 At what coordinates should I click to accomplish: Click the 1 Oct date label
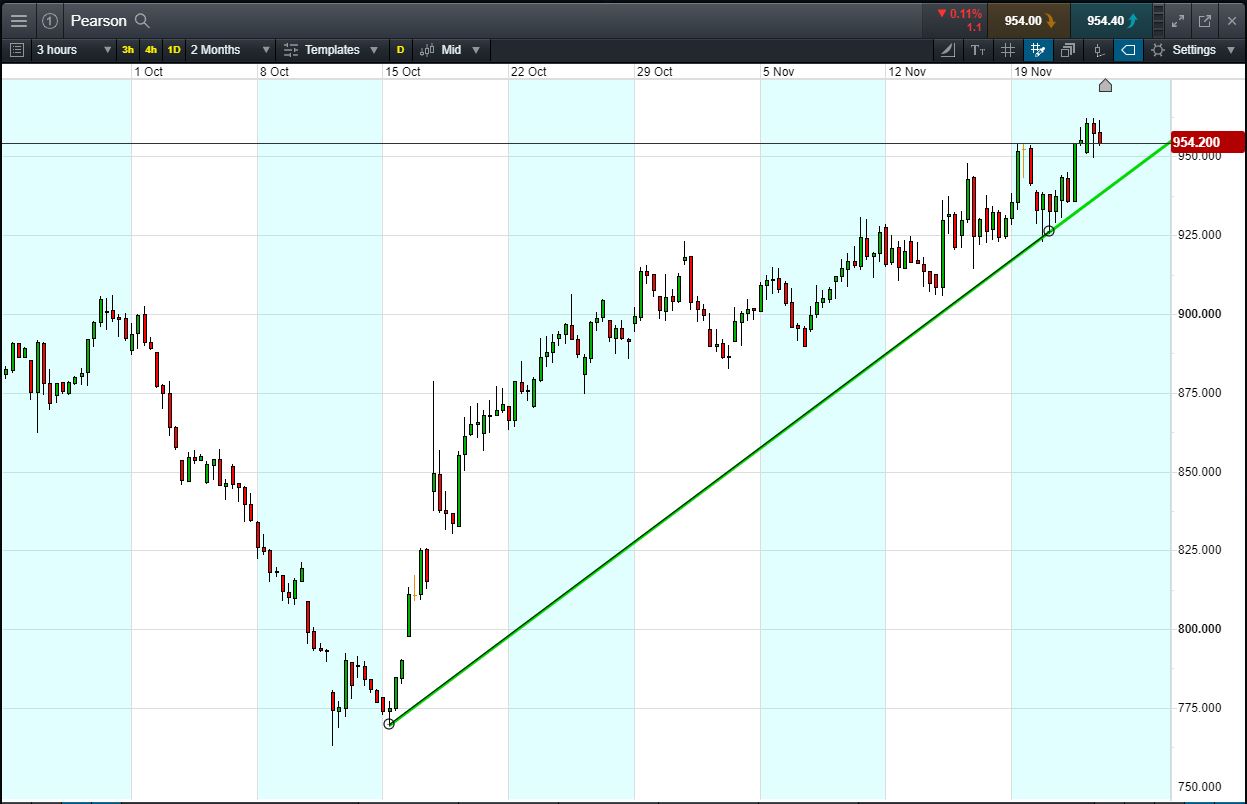[149, 71]
